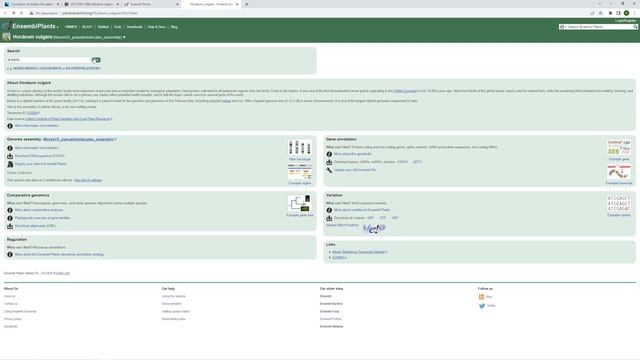
Task: Open the Ensembl Bacteria sister site link
Action: point(331,304)
